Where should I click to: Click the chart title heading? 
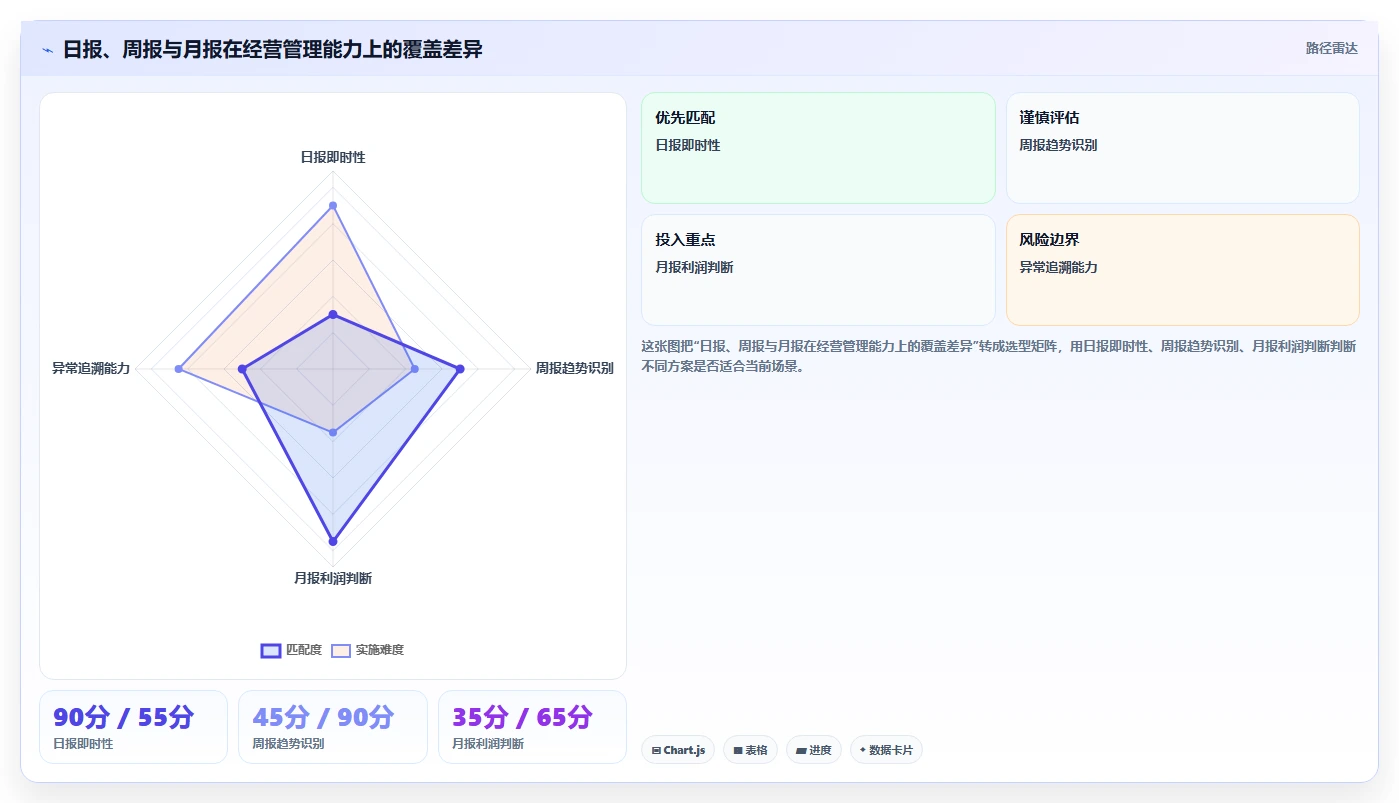(272, 49)
